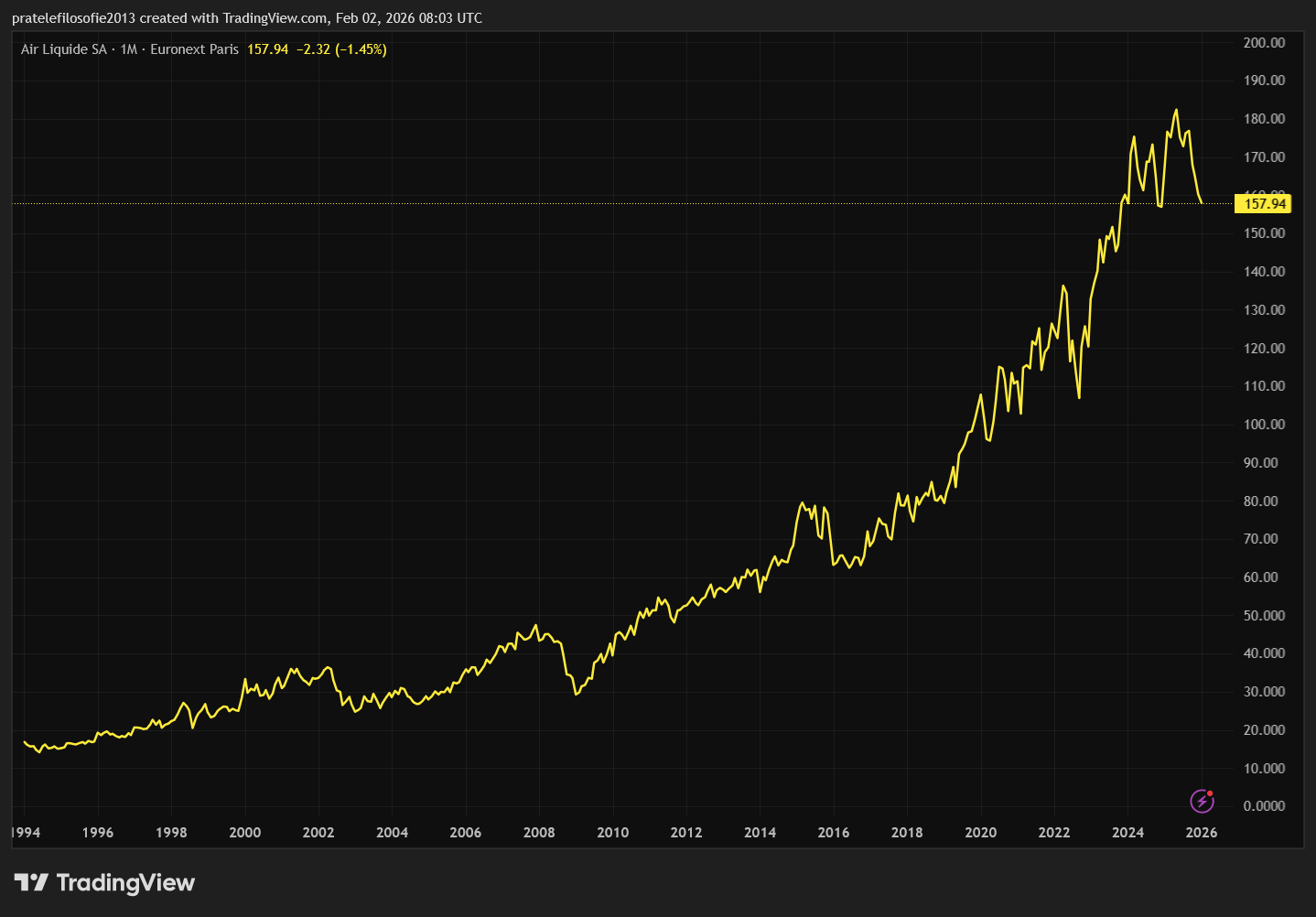Click the 70.00 price level label

[1260, 539]
